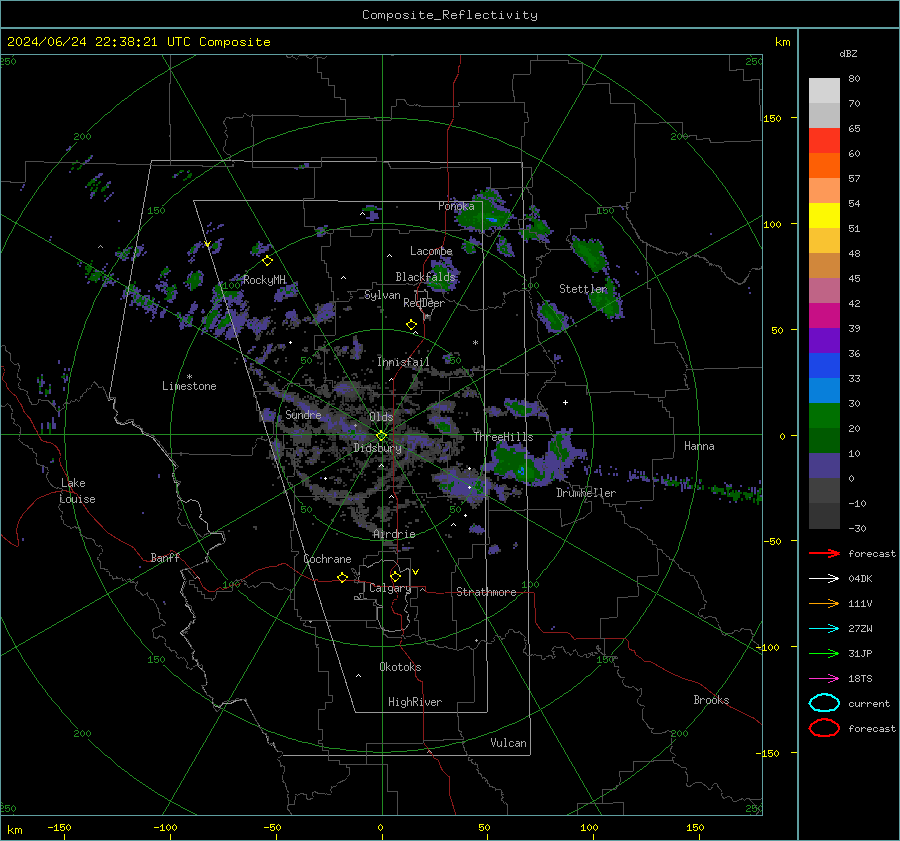Click the 39 dBZ magenta color swatch
The width and height of the screenshot is (900, 841).
(824, 315)
